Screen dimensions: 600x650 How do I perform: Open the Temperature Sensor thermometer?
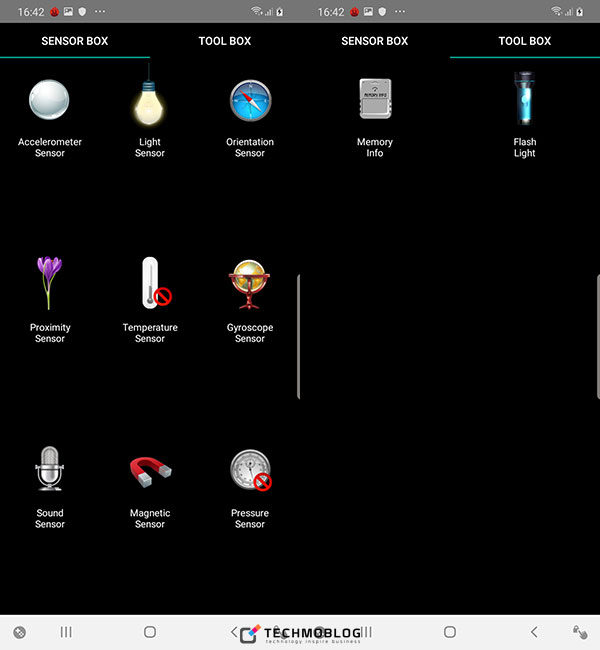coord(151,283)
